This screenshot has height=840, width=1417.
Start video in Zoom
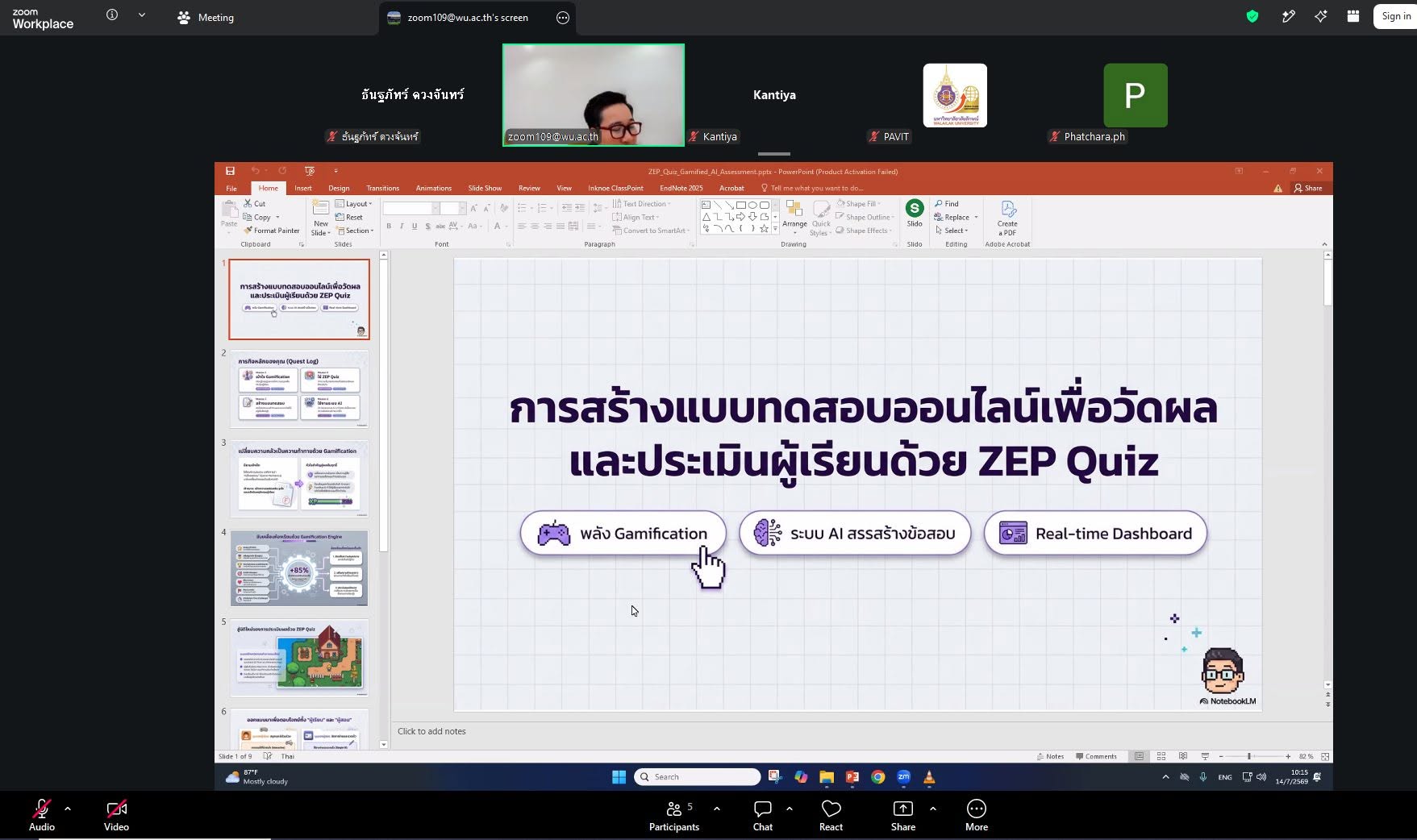116,816
